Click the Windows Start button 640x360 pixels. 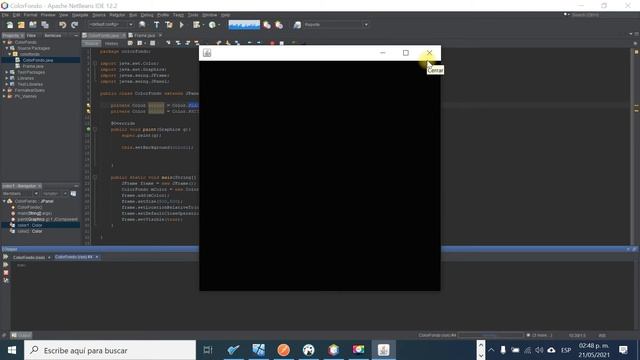click(x=12, y=350)
